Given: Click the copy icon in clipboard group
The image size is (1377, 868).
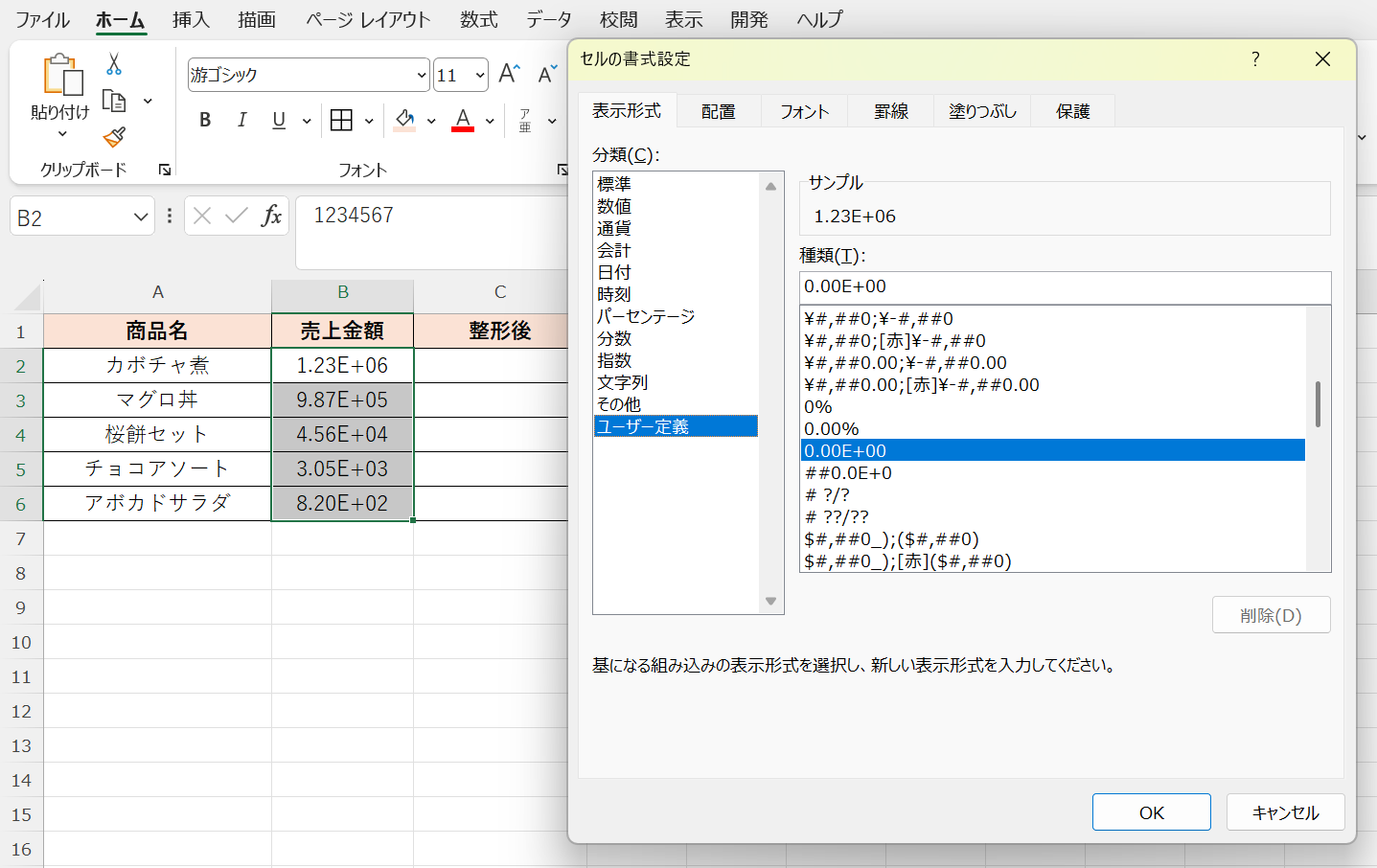Looking at the screenshot, I should [114, 101].
